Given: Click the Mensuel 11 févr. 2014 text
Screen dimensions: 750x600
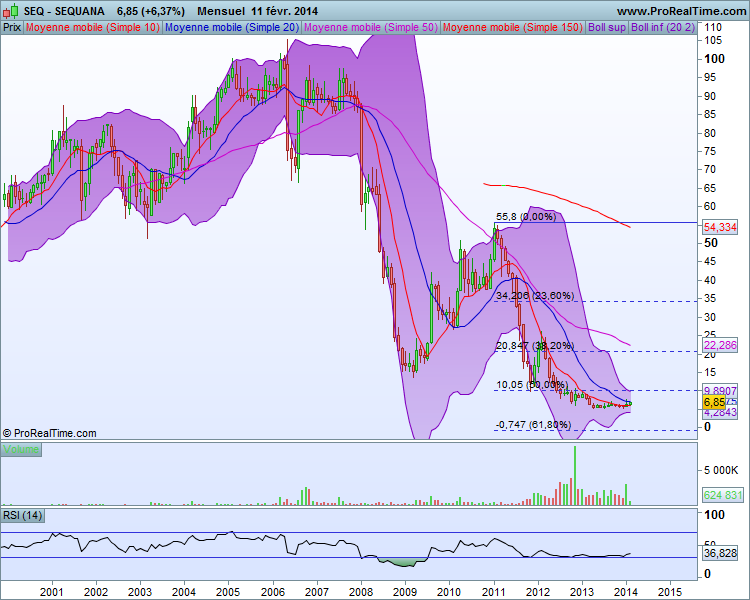Looking at the screenshot, I should coord(257,11).
